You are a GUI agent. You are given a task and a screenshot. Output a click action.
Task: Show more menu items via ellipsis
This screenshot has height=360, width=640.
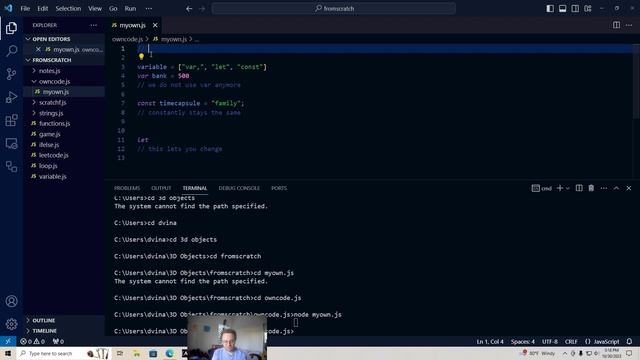point(149,8)
